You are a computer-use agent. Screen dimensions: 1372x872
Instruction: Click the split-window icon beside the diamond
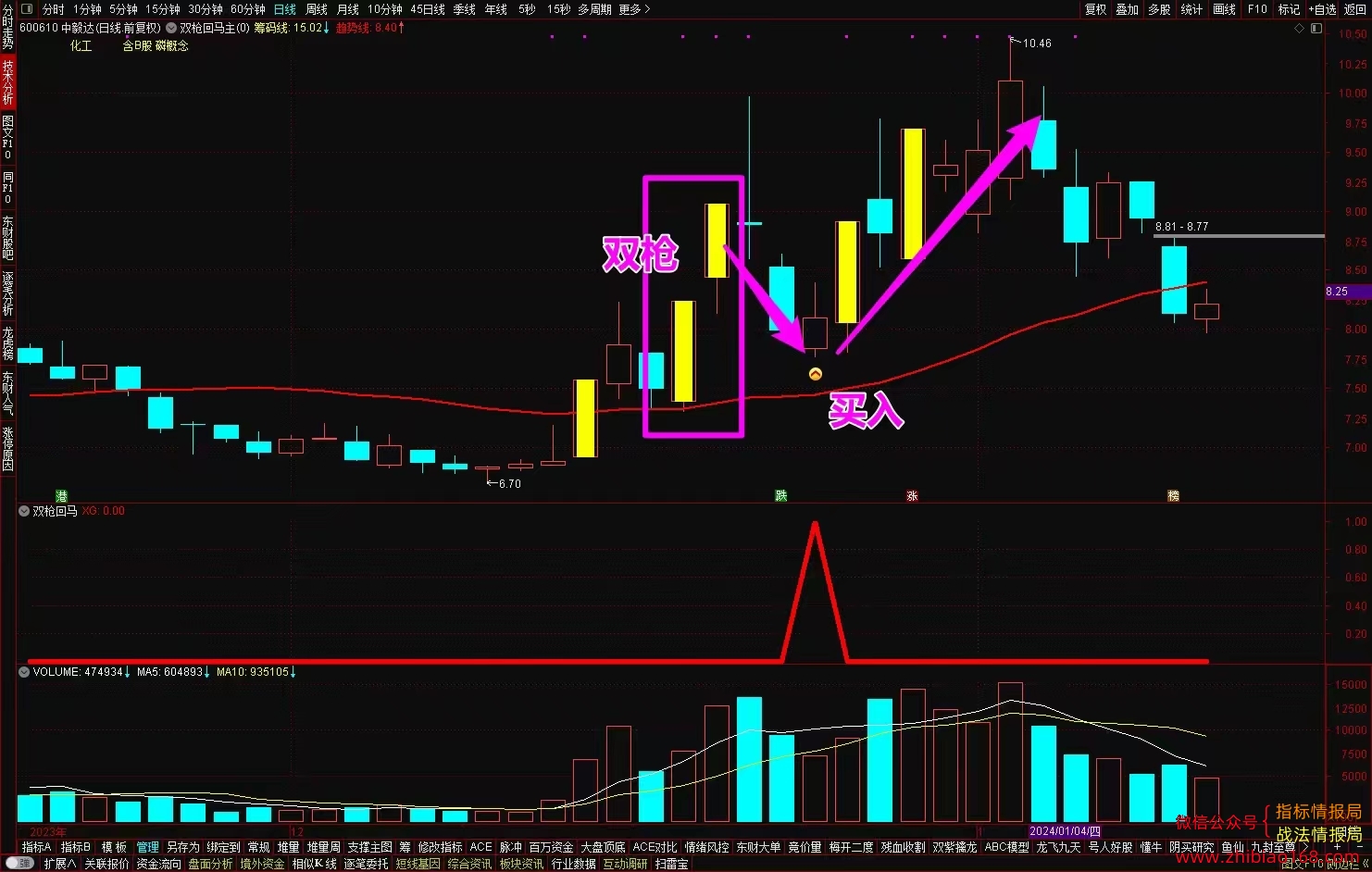coord(1316,29)
